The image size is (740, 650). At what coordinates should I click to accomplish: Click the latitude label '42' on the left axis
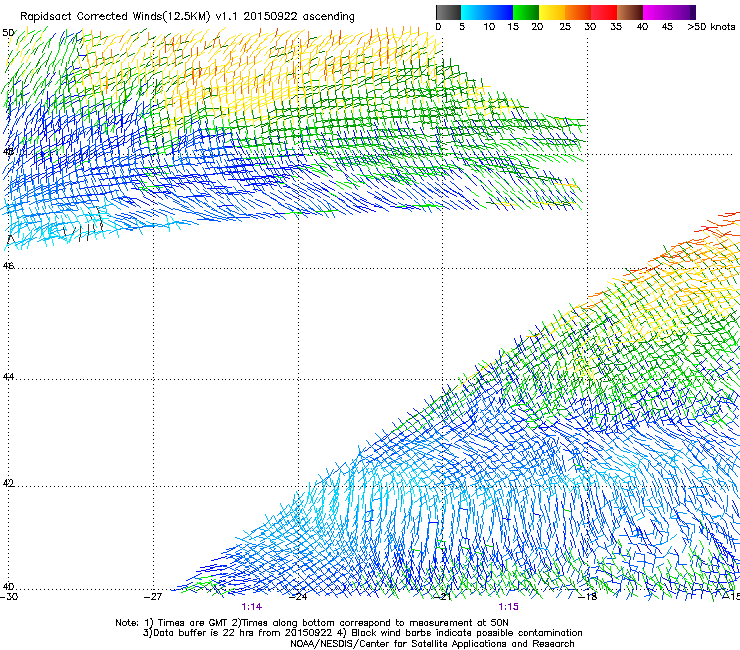click(x=8, y=484)
